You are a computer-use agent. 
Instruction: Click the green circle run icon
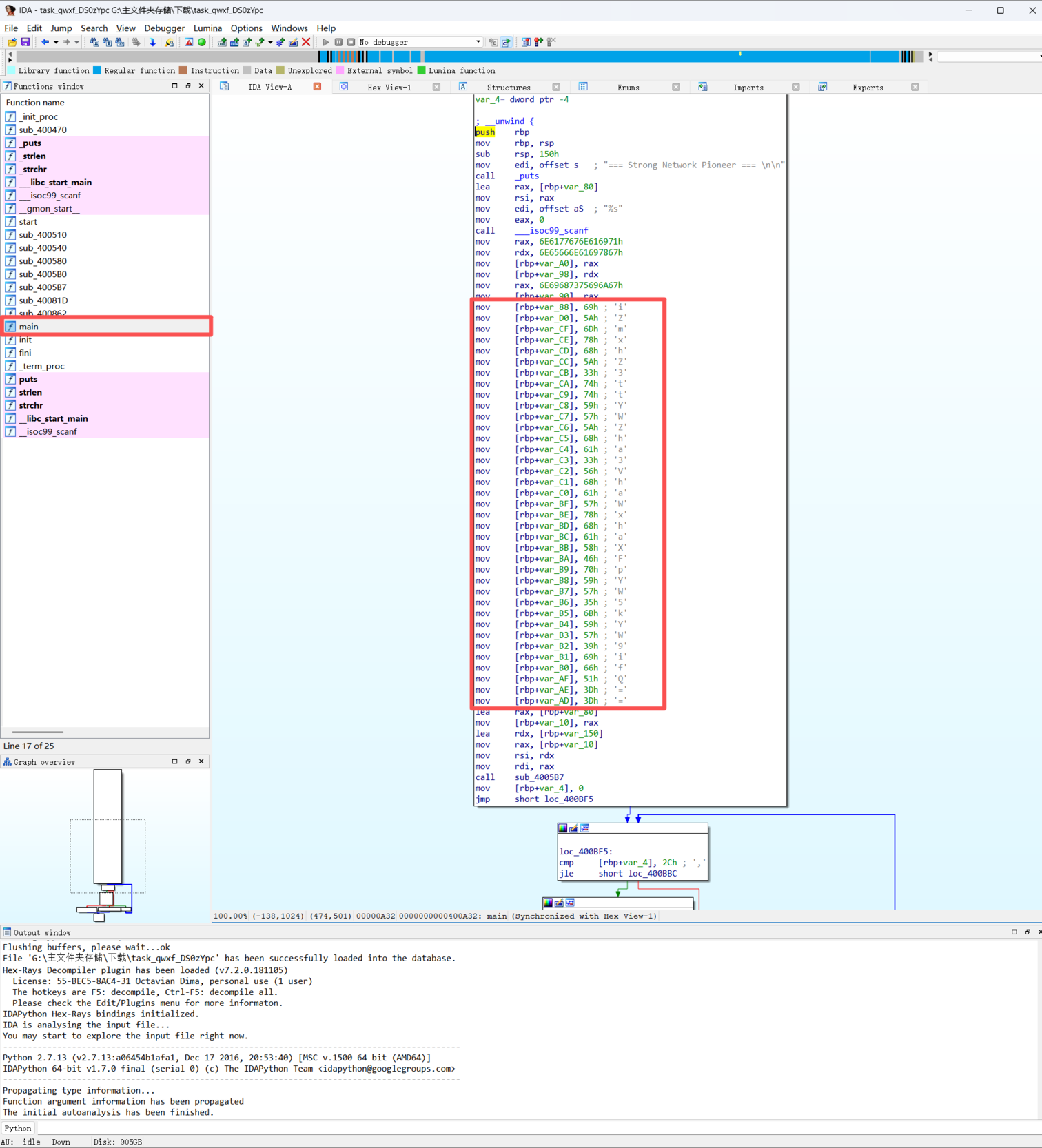coord(202,42)
